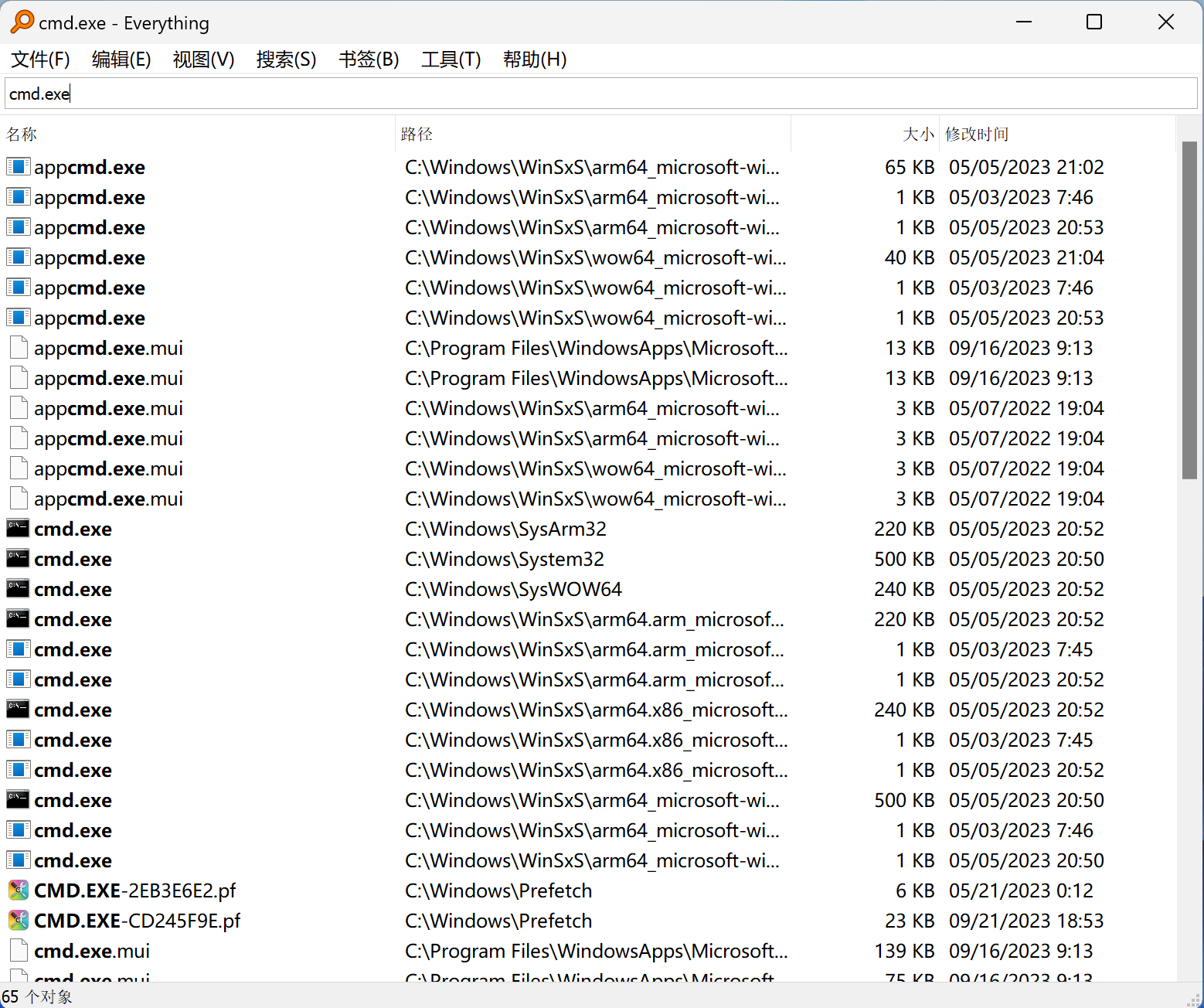Click icon of the 139 KB cmd.exe.mui
The width and height of the screenshot is (1204, 1008).
[19, 951]
